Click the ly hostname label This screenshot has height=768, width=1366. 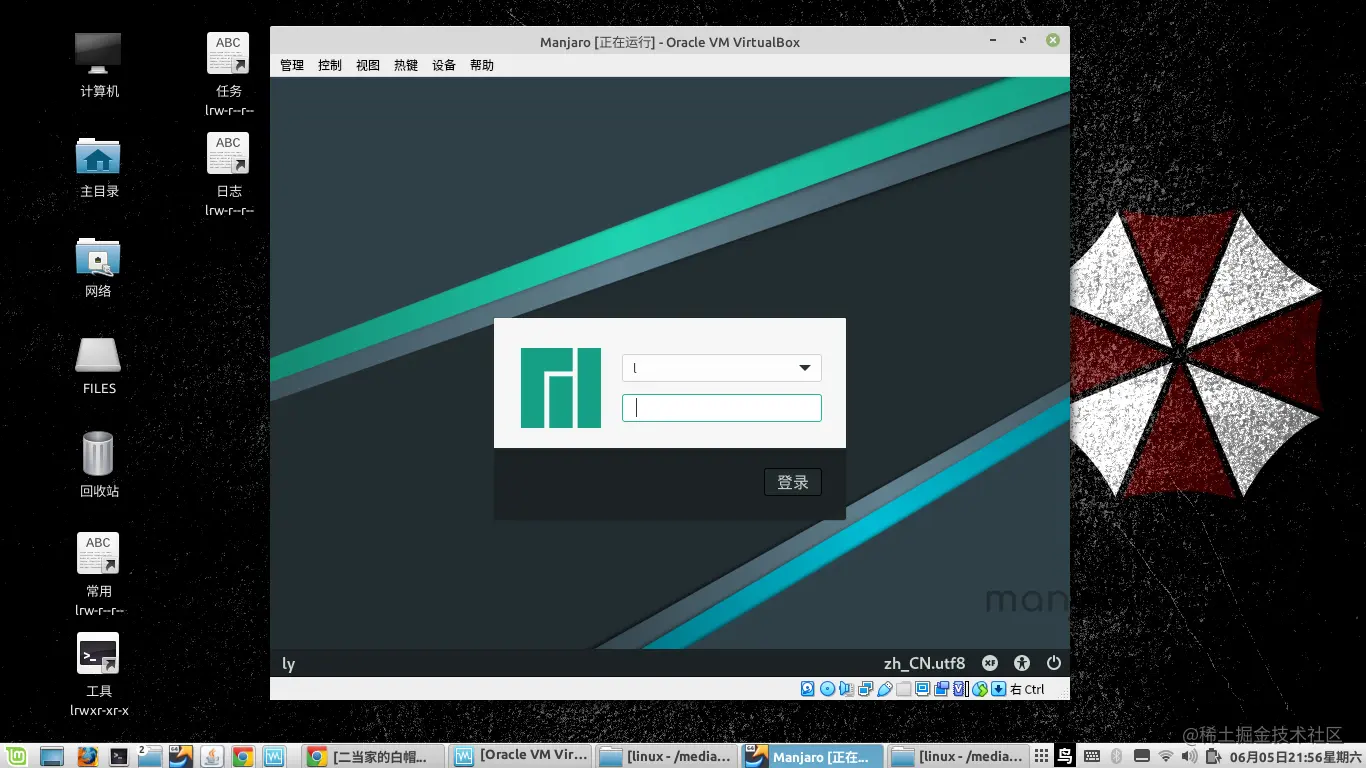[x=288, y=664]
